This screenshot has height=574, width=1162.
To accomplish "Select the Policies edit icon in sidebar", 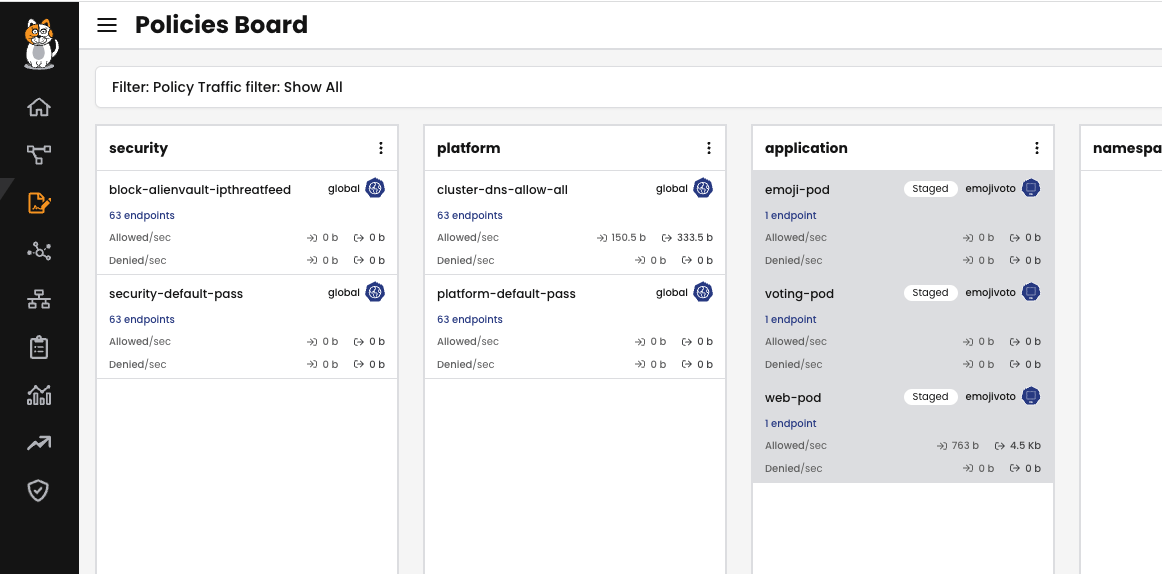I will pos(39,203).
